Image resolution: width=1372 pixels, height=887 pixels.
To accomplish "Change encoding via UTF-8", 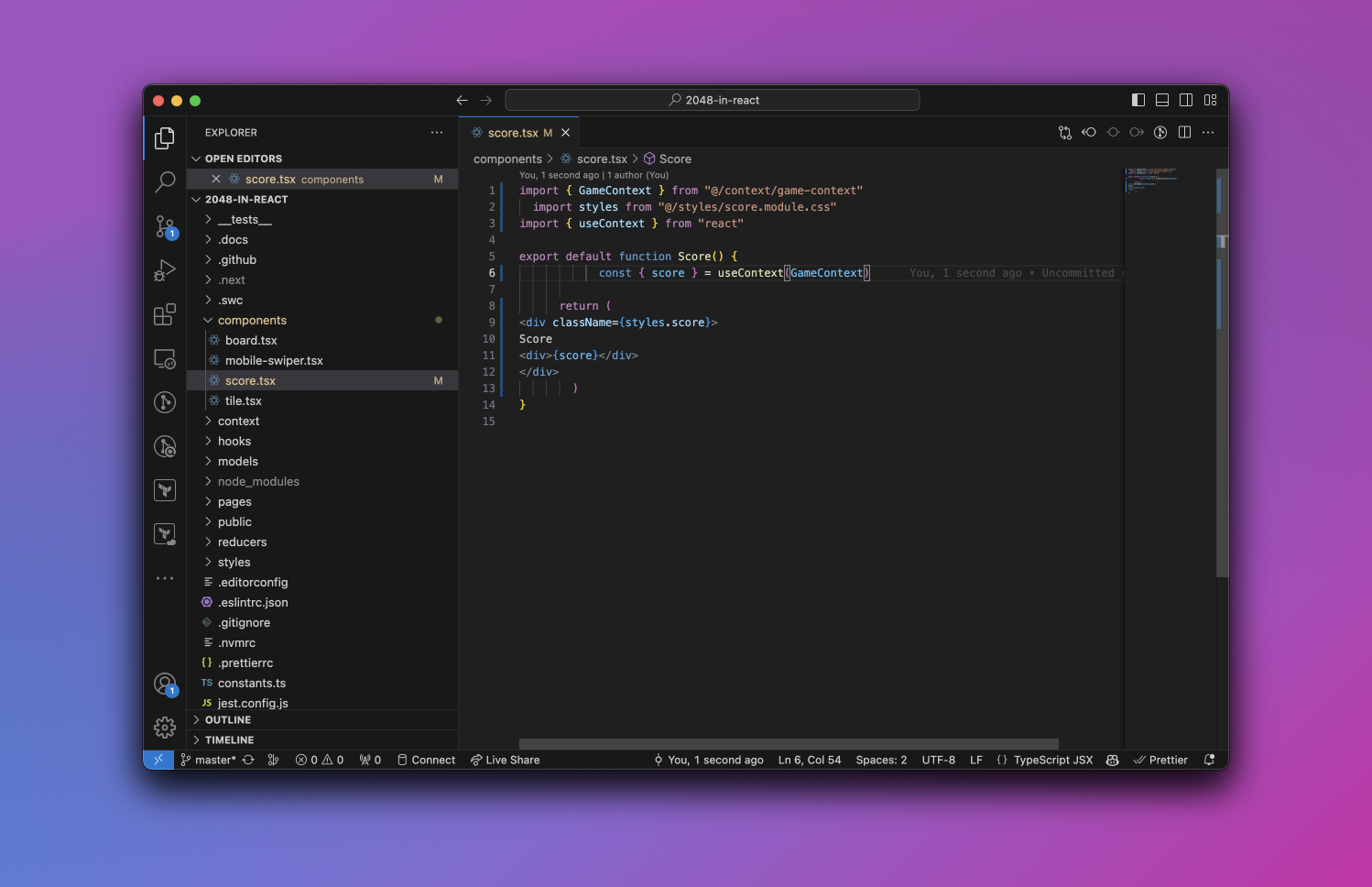I will point(939,760).
